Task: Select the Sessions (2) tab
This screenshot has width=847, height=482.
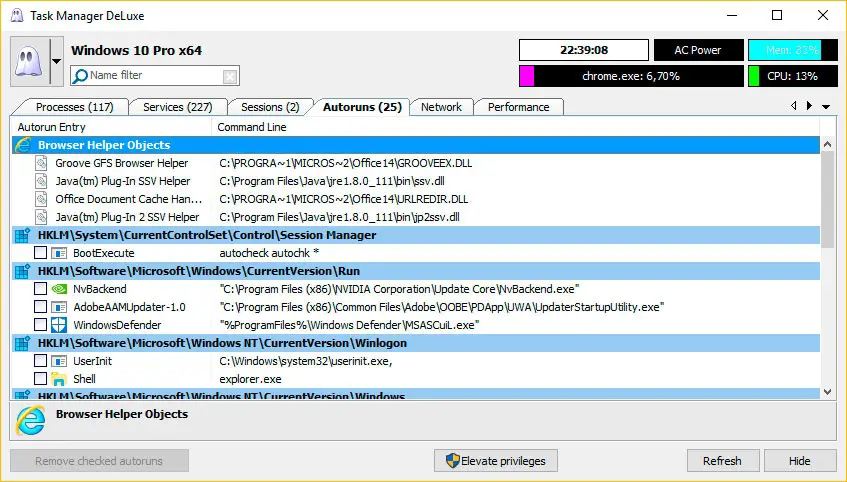Action: 270,107
